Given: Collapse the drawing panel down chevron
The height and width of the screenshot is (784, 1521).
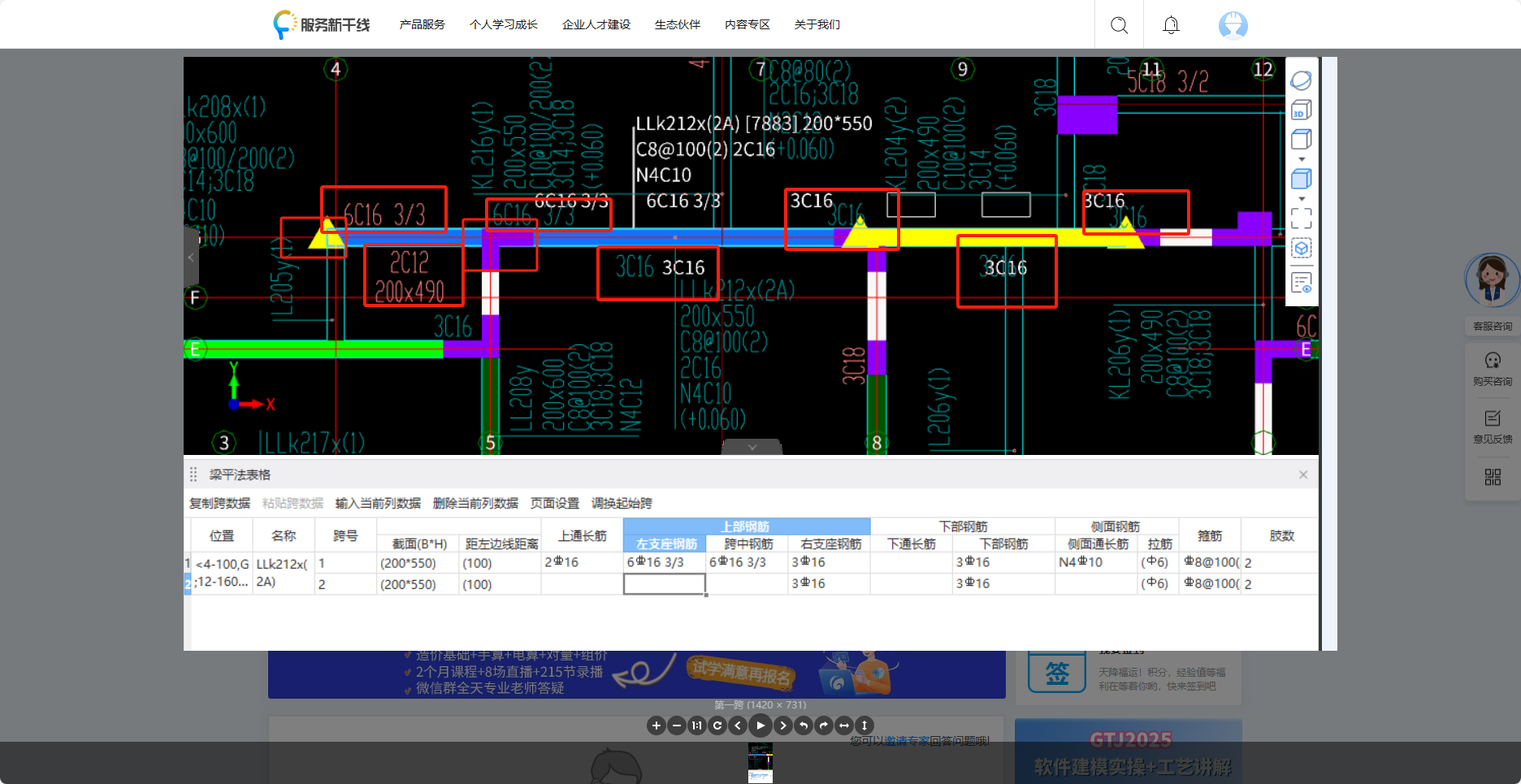Looking at the screenshot, I should [x=752, y=447].
